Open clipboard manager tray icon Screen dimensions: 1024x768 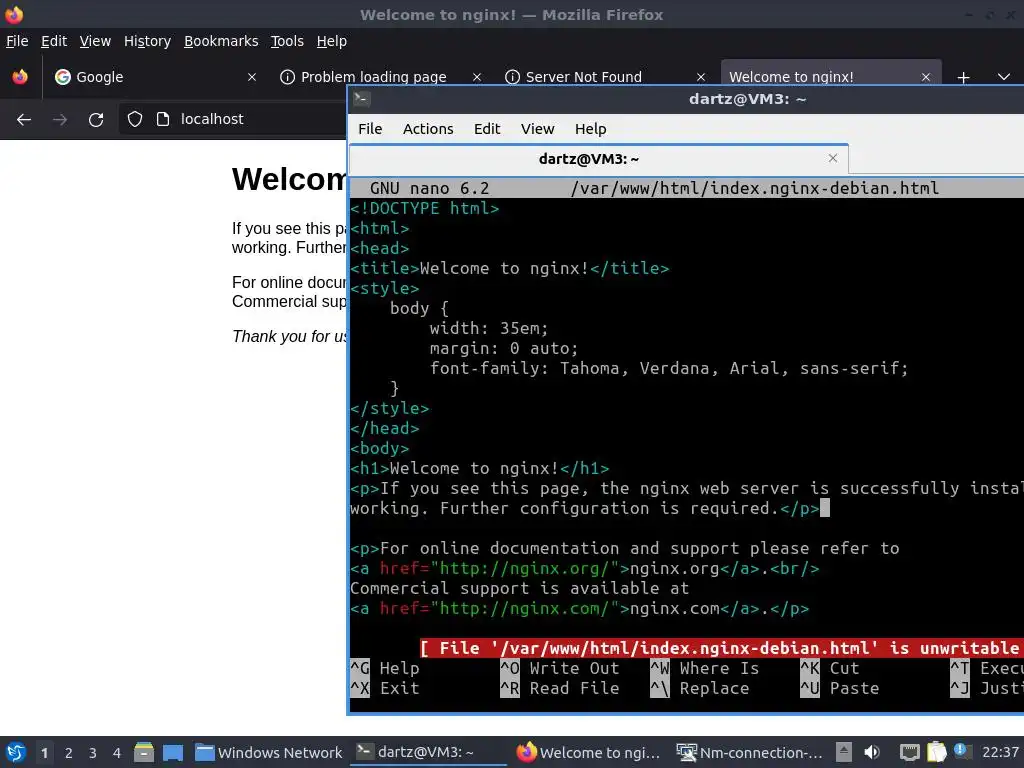[x=936, y=752]
